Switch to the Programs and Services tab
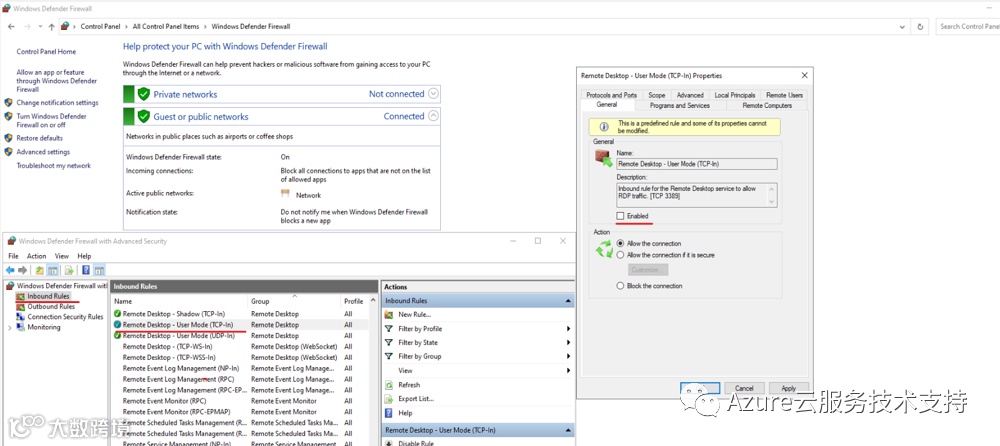The height and width of the screenshot is (446, 1000). tap(679, 105)
